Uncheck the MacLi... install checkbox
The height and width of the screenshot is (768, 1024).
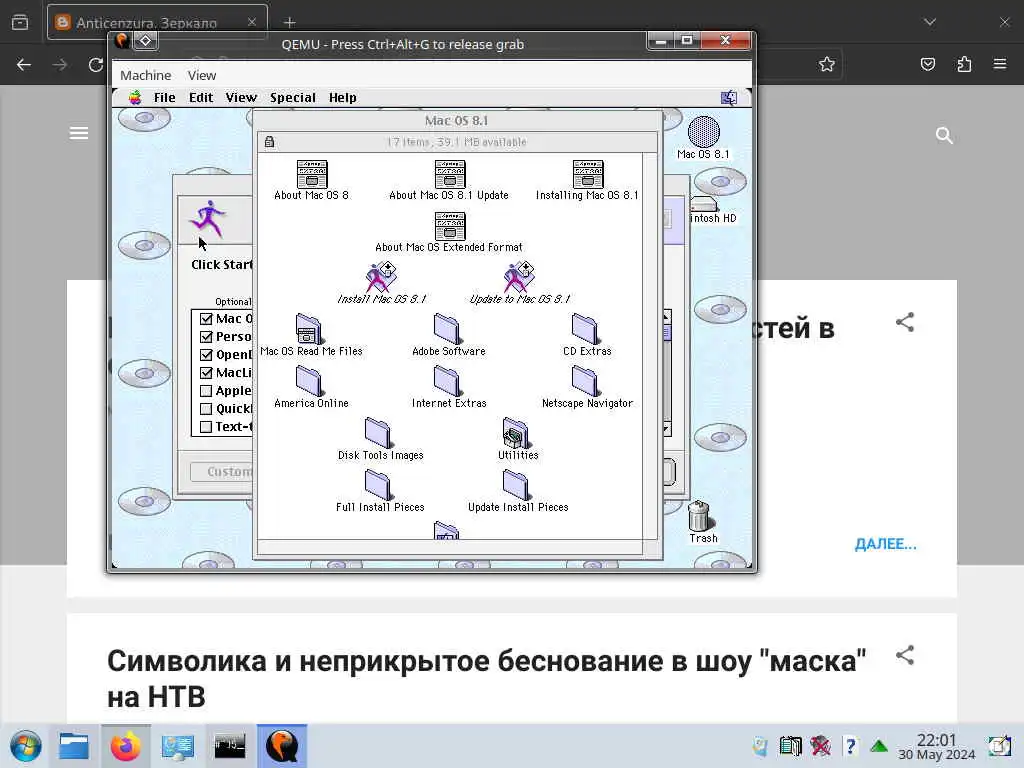point(206,373)
